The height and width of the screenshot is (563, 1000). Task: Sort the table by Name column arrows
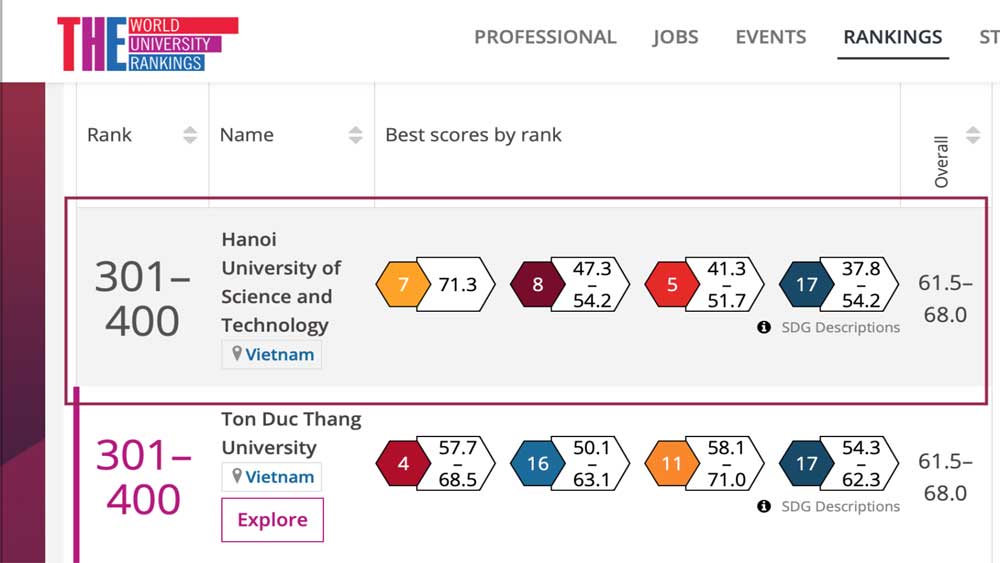pyautogui.click(x=355, y=135)
